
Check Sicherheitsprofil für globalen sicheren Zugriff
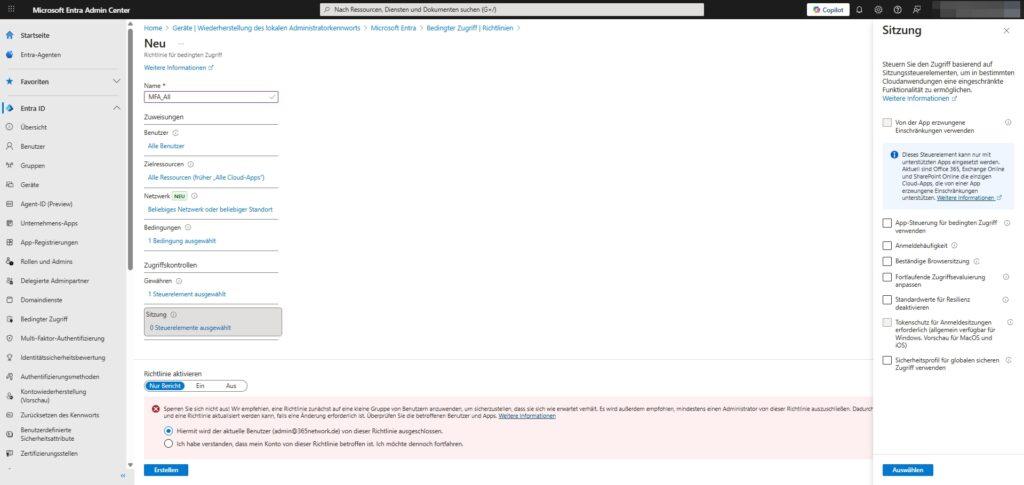pos(887,360)
